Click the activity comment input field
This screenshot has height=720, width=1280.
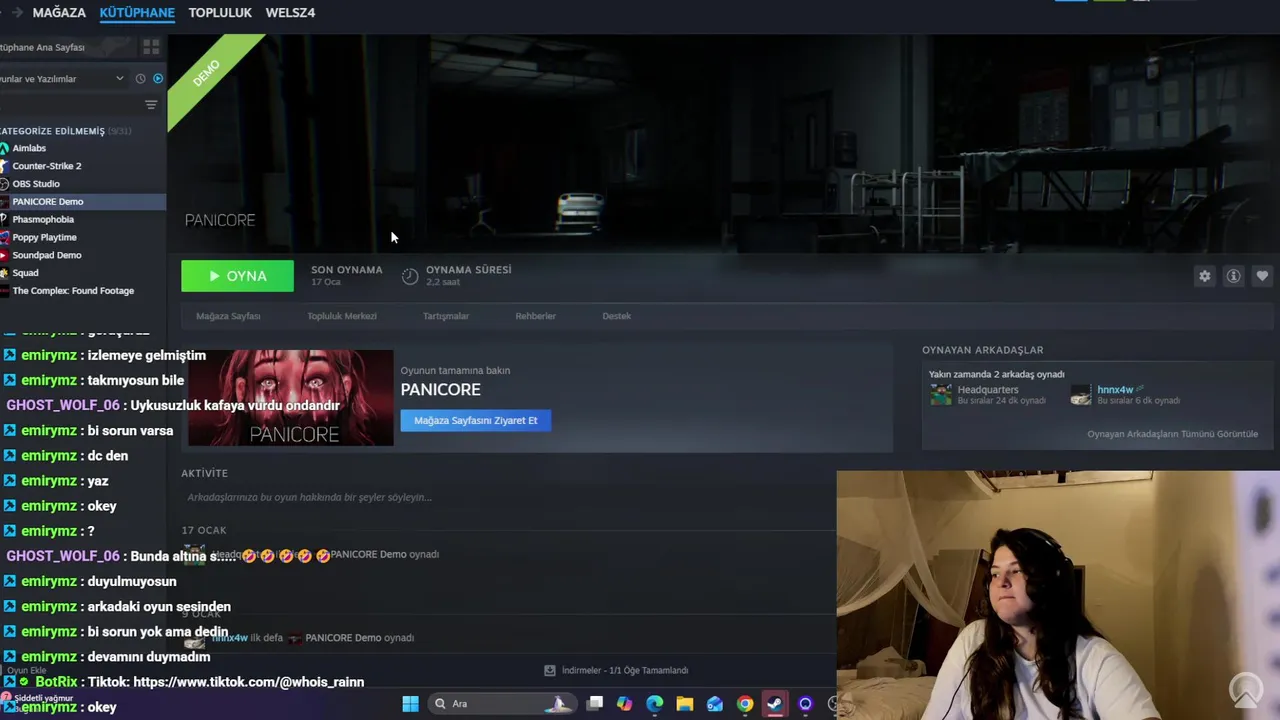click(508, 497)
